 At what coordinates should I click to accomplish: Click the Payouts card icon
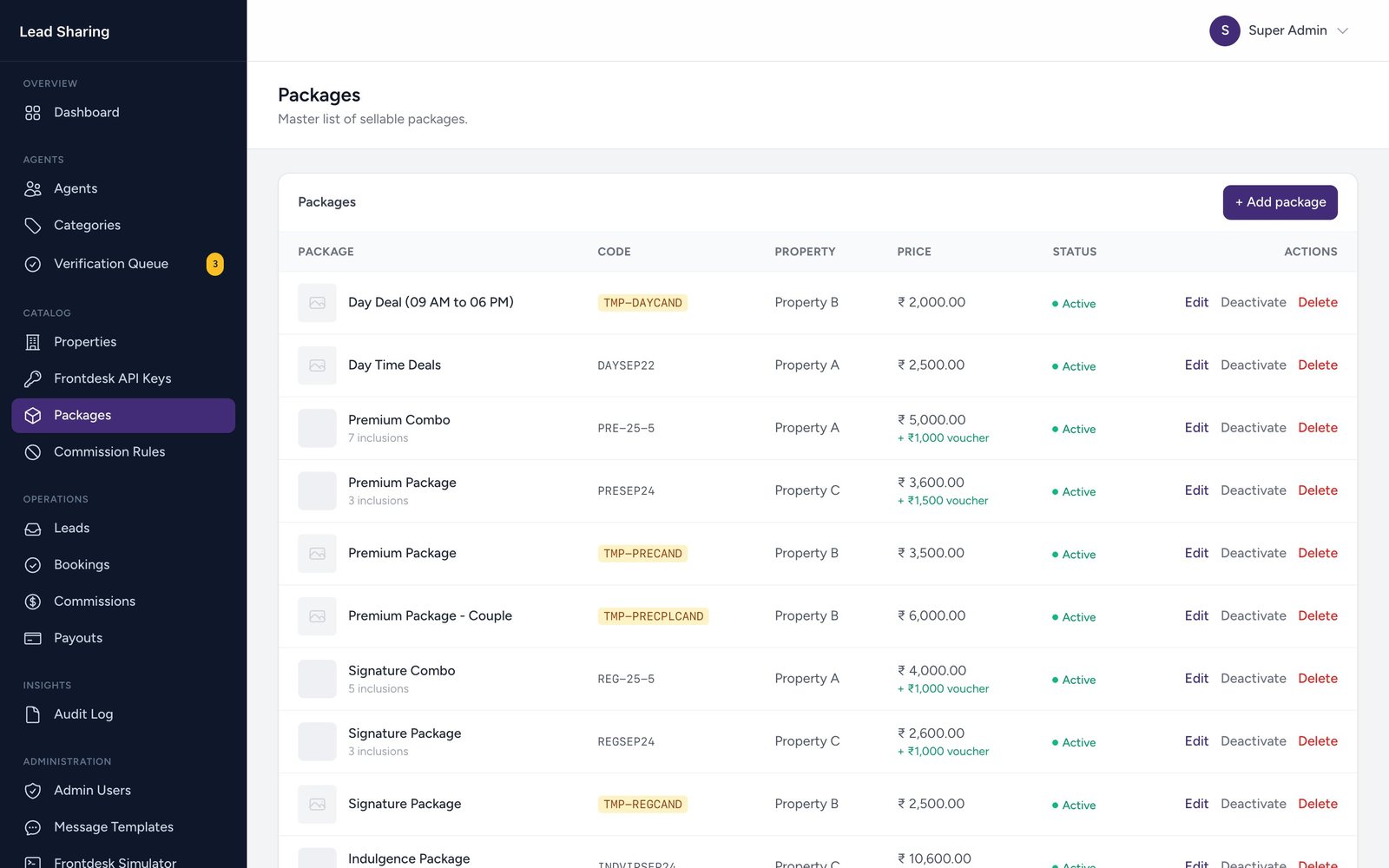pyautogui.click(x=33, y=638)
